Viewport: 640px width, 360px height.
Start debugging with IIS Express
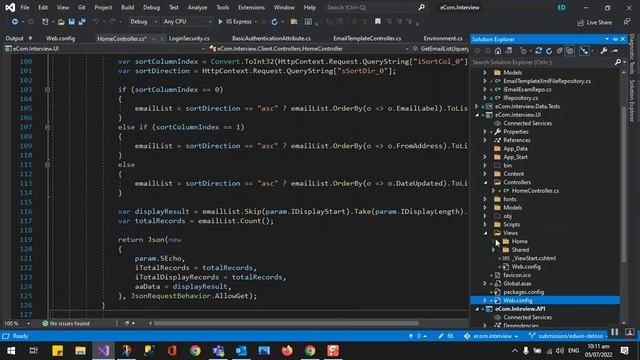235,22
